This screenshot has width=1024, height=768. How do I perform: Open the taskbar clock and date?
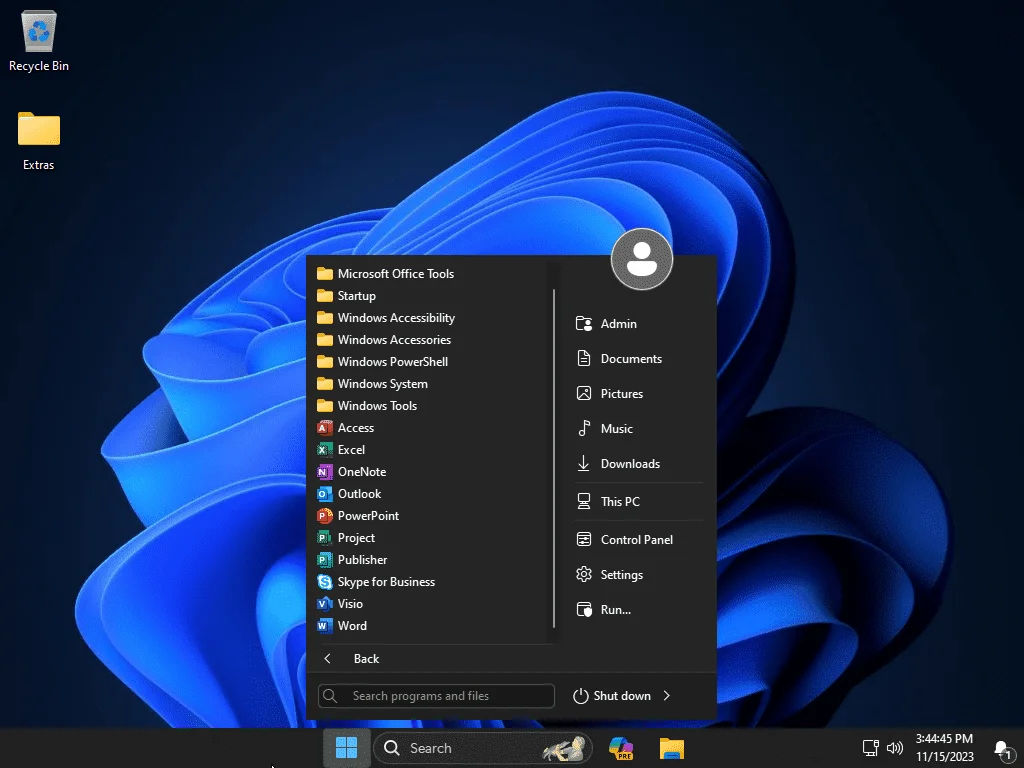coord(944,748)
